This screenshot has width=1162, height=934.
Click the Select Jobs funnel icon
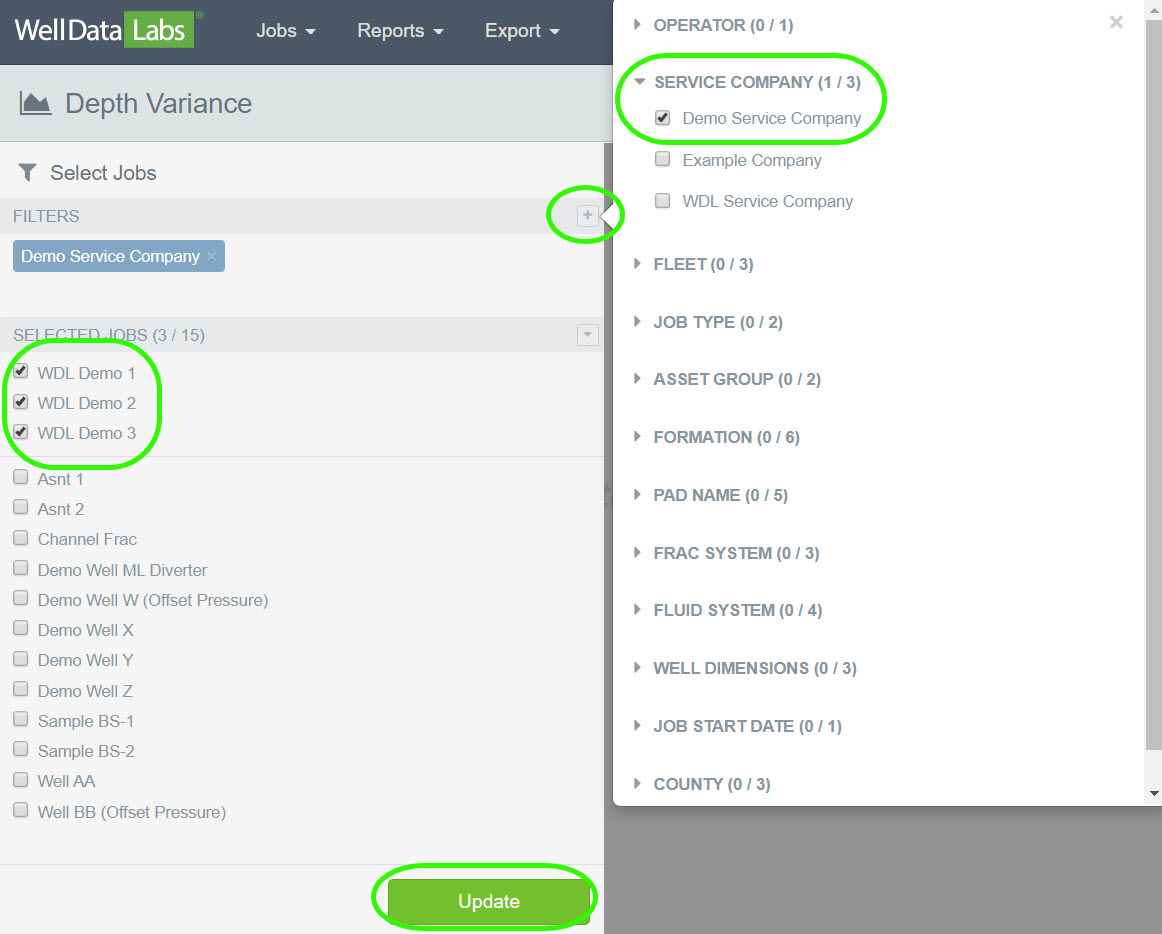click(x=27, y=173)
